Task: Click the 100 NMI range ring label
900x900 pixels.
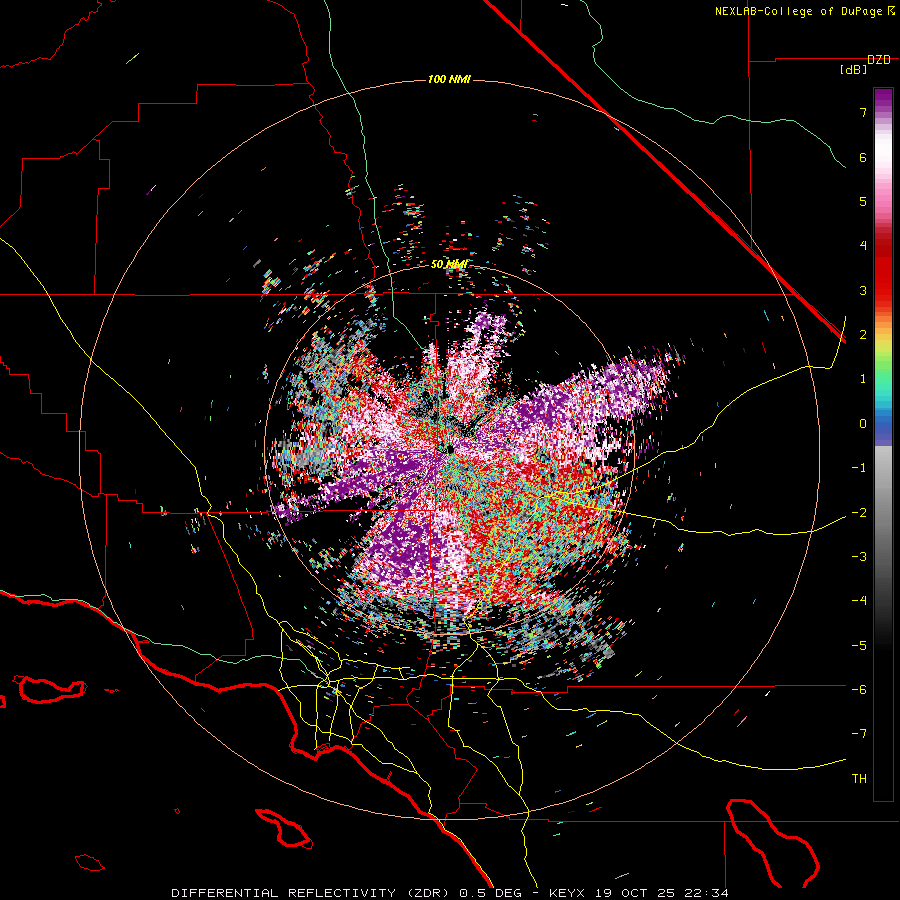Action: point(449,79)
